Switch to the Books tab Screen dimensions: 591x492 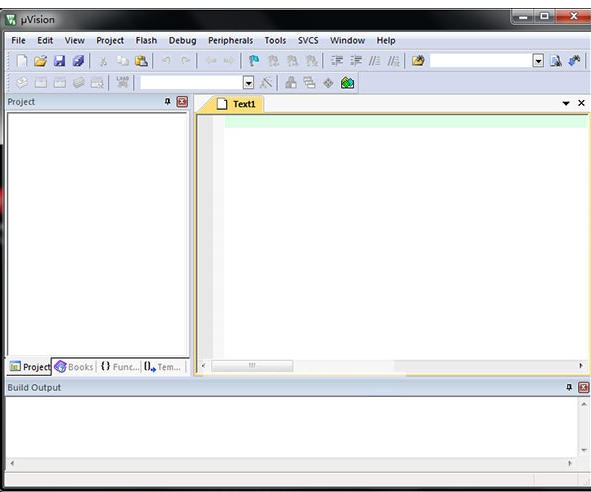click(74, 366)
